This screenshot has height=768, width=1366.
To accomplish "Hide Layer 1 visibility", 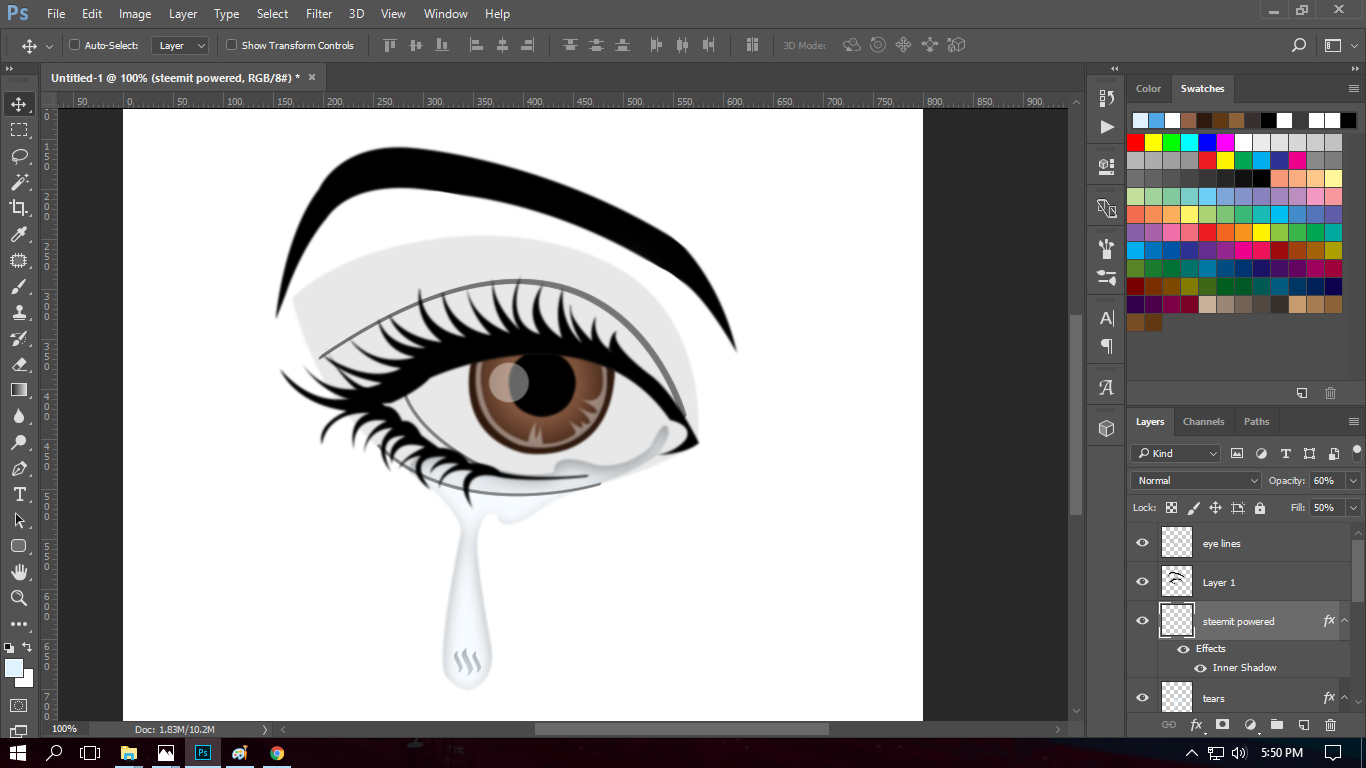I will point(1142,582).
